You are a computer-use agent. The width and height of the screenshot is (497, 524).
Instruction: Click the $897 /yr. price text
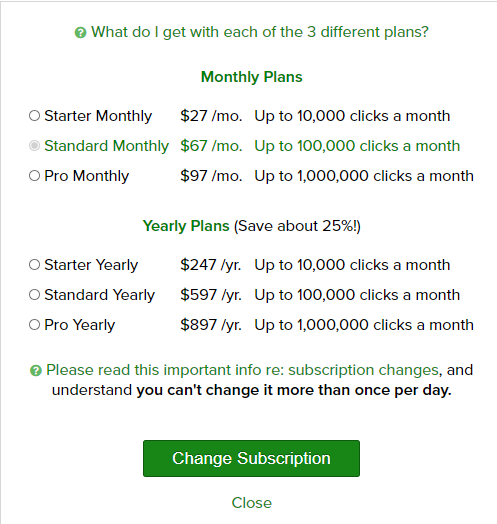click(x=211, y=325)
